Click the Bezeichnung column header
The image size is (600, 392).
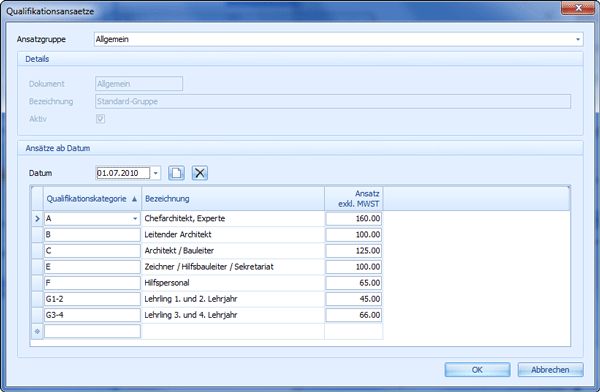click(233, 199)
